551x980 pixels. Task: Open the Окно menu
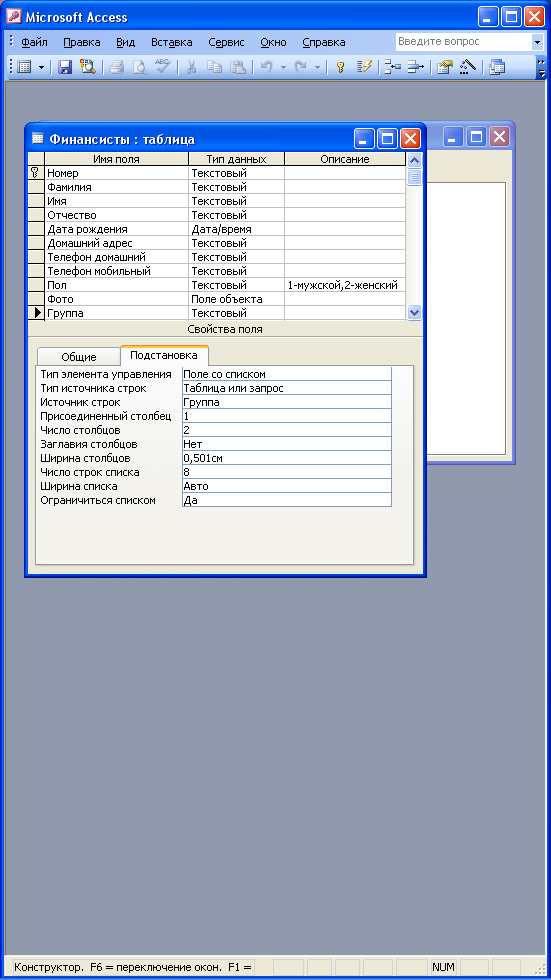[274, 42]
